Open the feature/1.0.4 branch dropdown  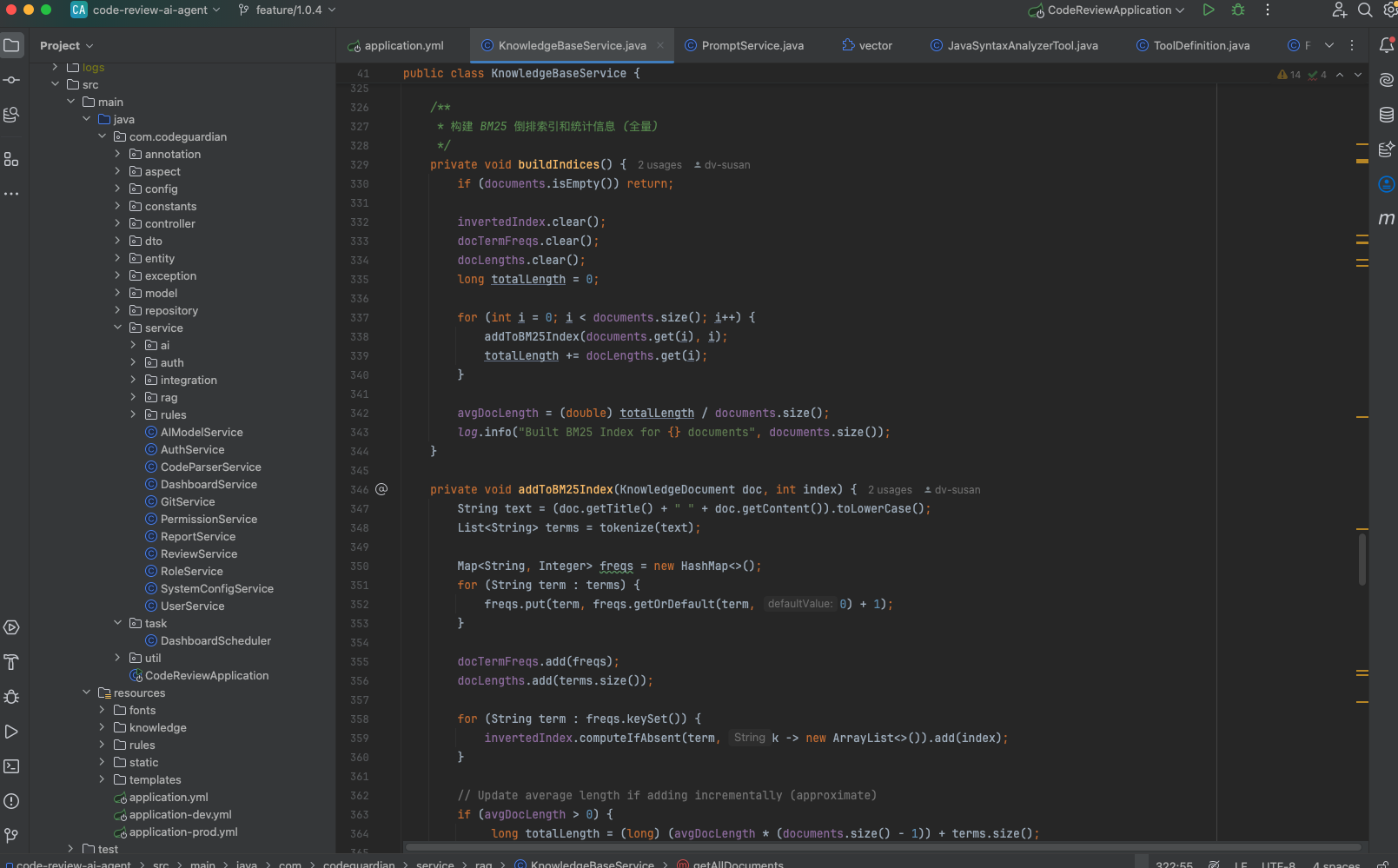click(288, 10)
